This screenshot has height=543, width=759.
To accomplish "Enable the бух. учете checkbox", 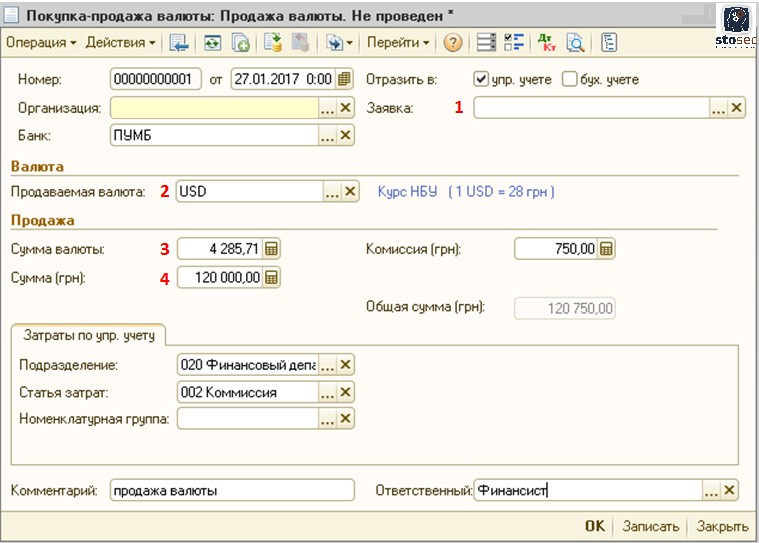I will point(570,80).
